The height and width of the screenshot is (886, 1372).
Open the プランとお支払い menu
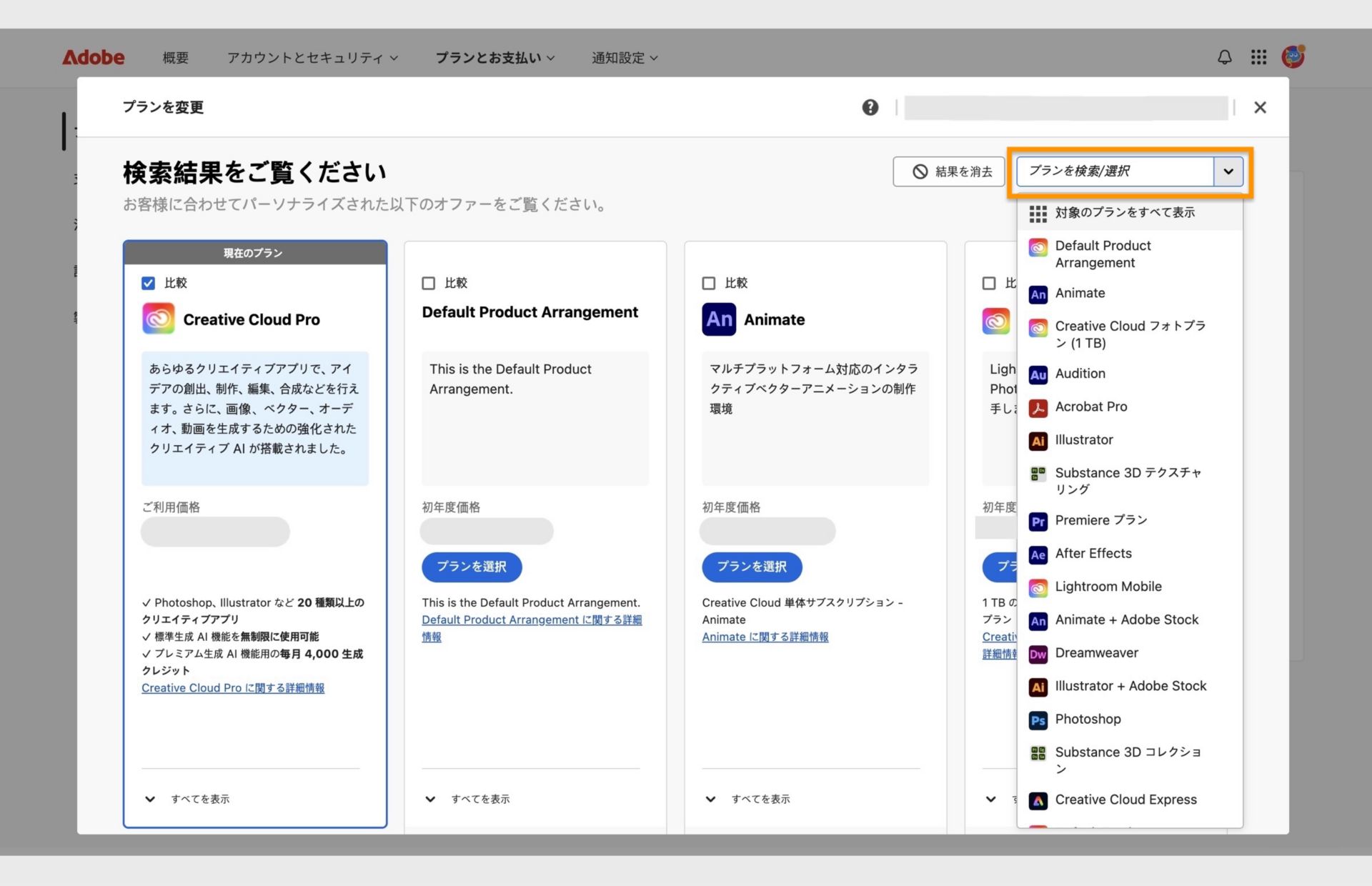(494, 58)
